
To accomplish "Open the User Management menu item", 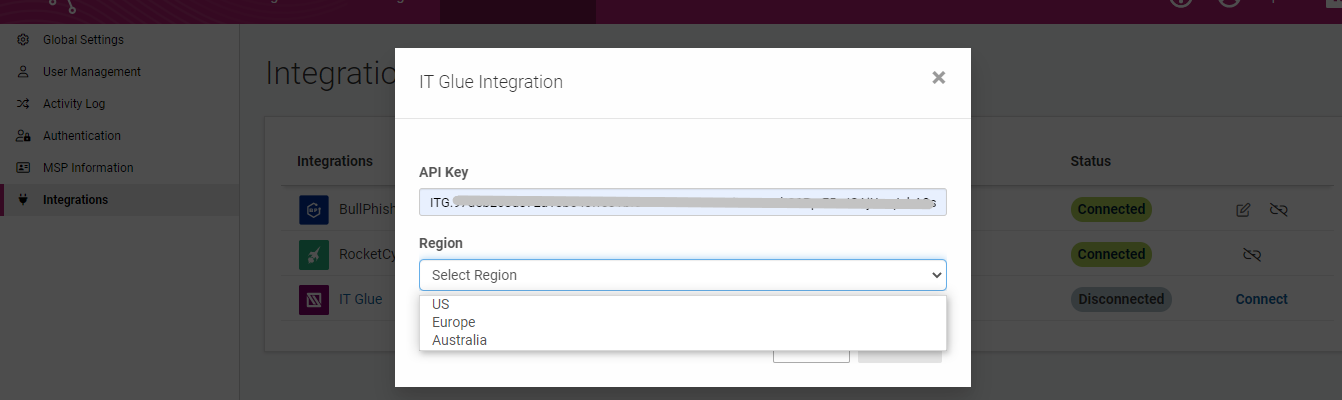I will pos(92,72).
